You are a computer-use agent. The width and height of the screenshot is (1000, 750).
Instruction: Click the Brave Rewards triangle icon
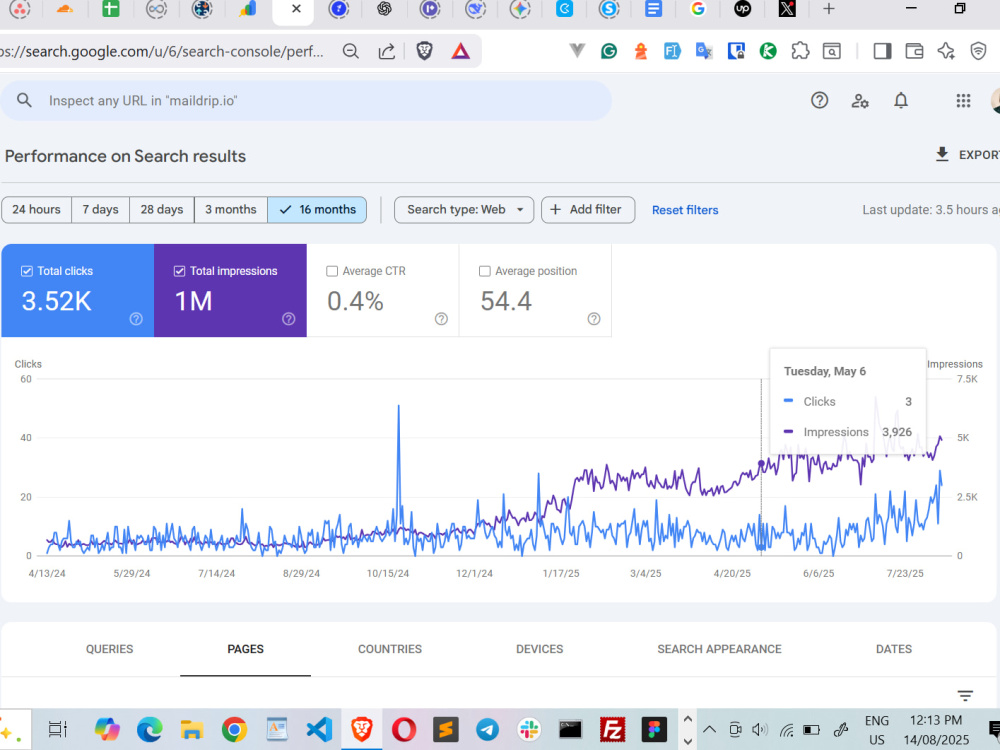[460, 51]
